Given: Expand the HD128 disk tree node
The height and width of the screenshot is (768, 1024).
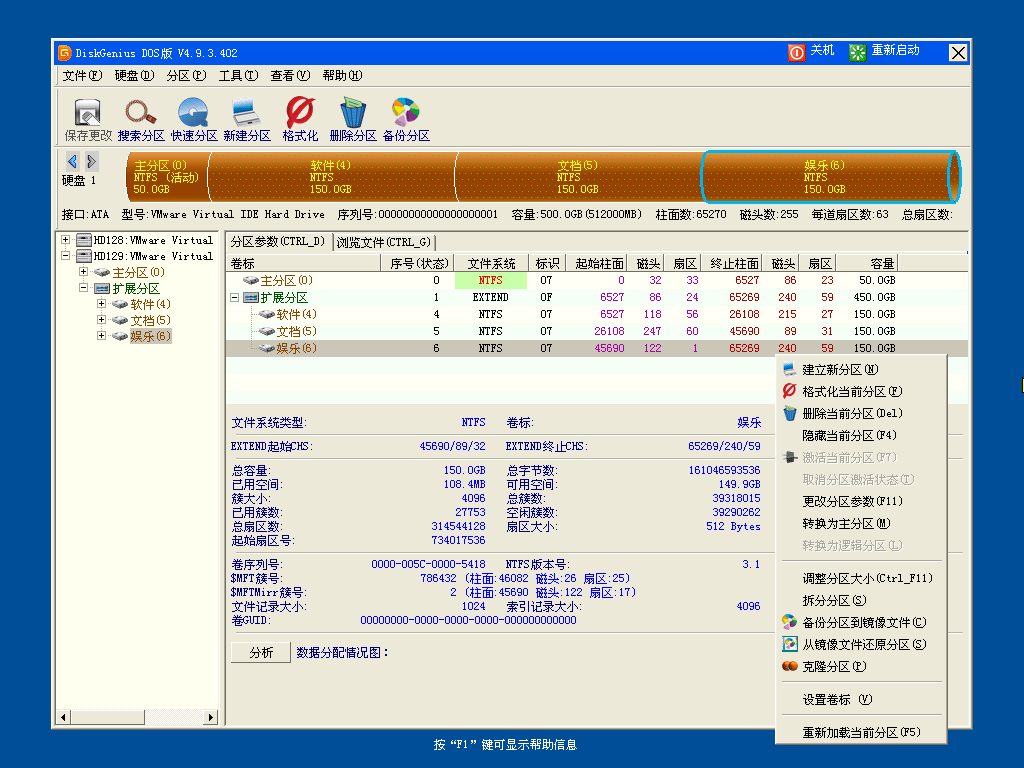Looking at the screenshot, I should (65, 240).
